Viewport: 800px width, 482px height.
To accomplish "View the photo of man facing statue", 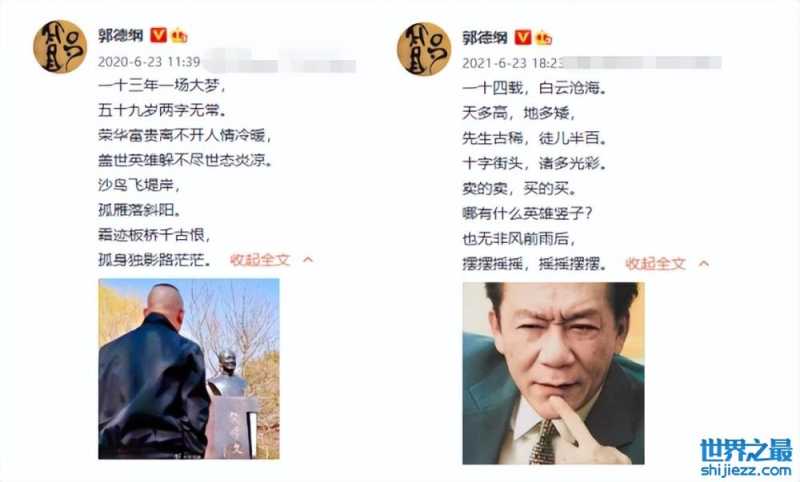I will (189, 369).
